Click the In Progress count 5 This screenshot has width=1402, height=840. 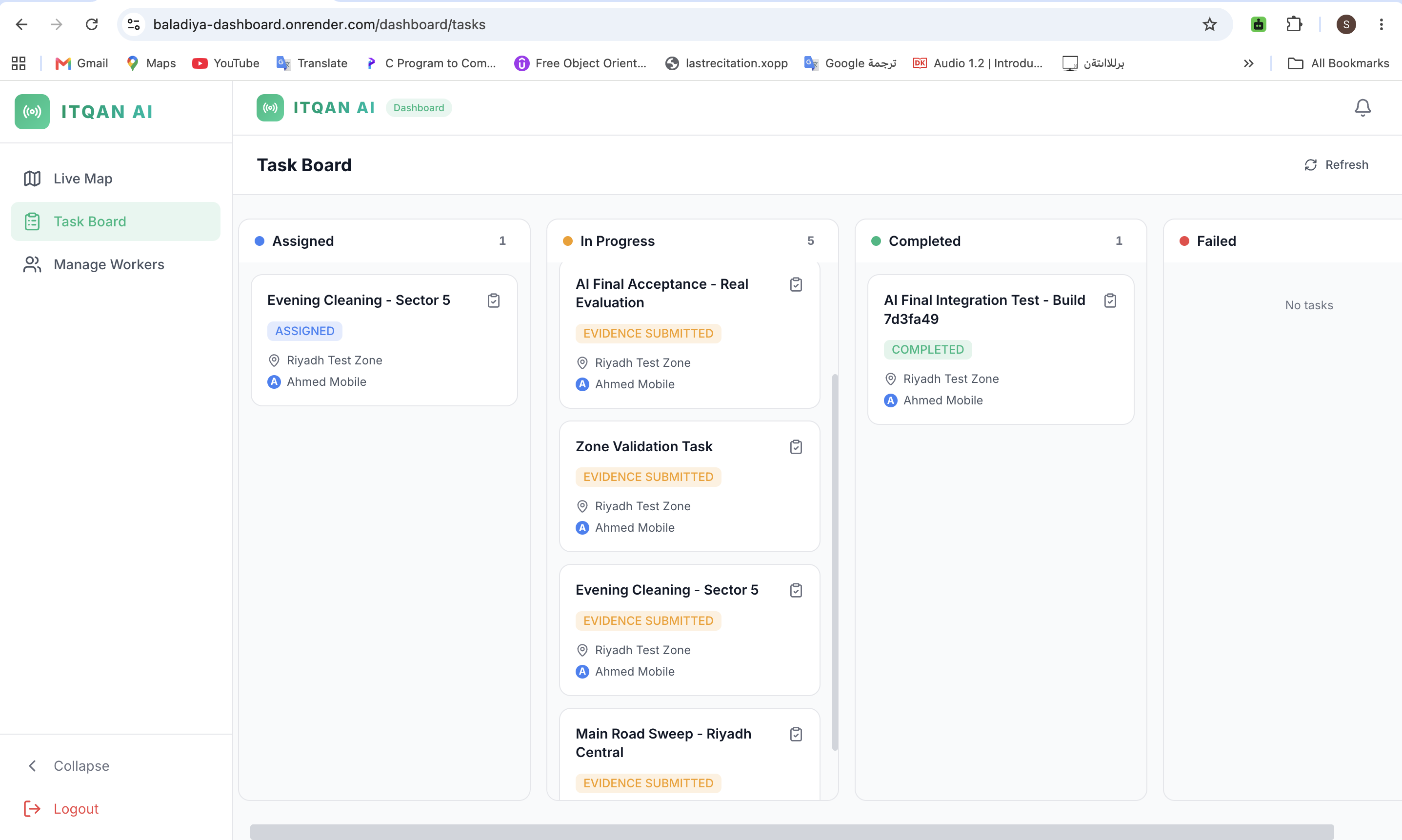tap(811, 241)
